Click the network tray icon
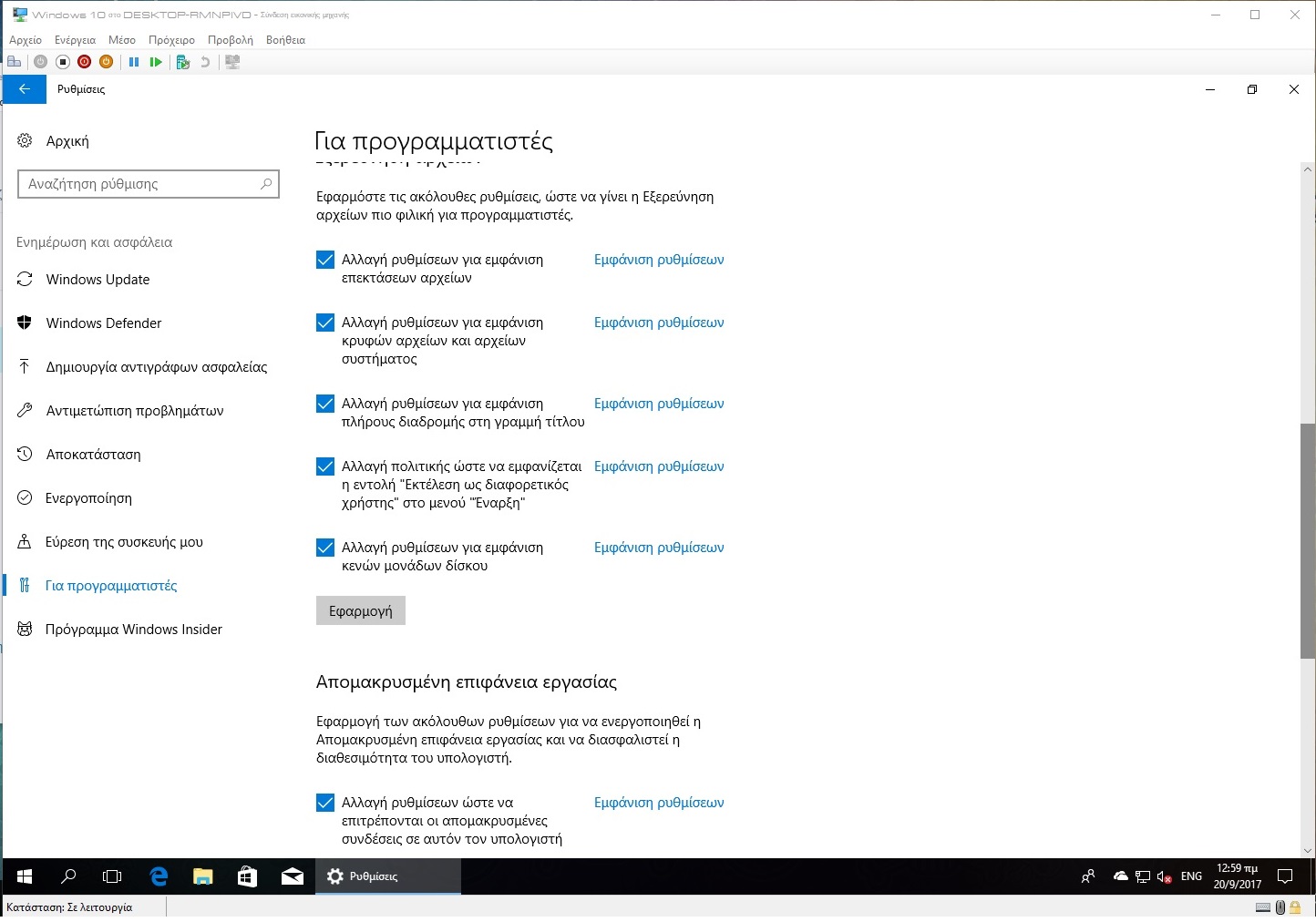This screenshot has height=922, width=1316. (1142, 876)
